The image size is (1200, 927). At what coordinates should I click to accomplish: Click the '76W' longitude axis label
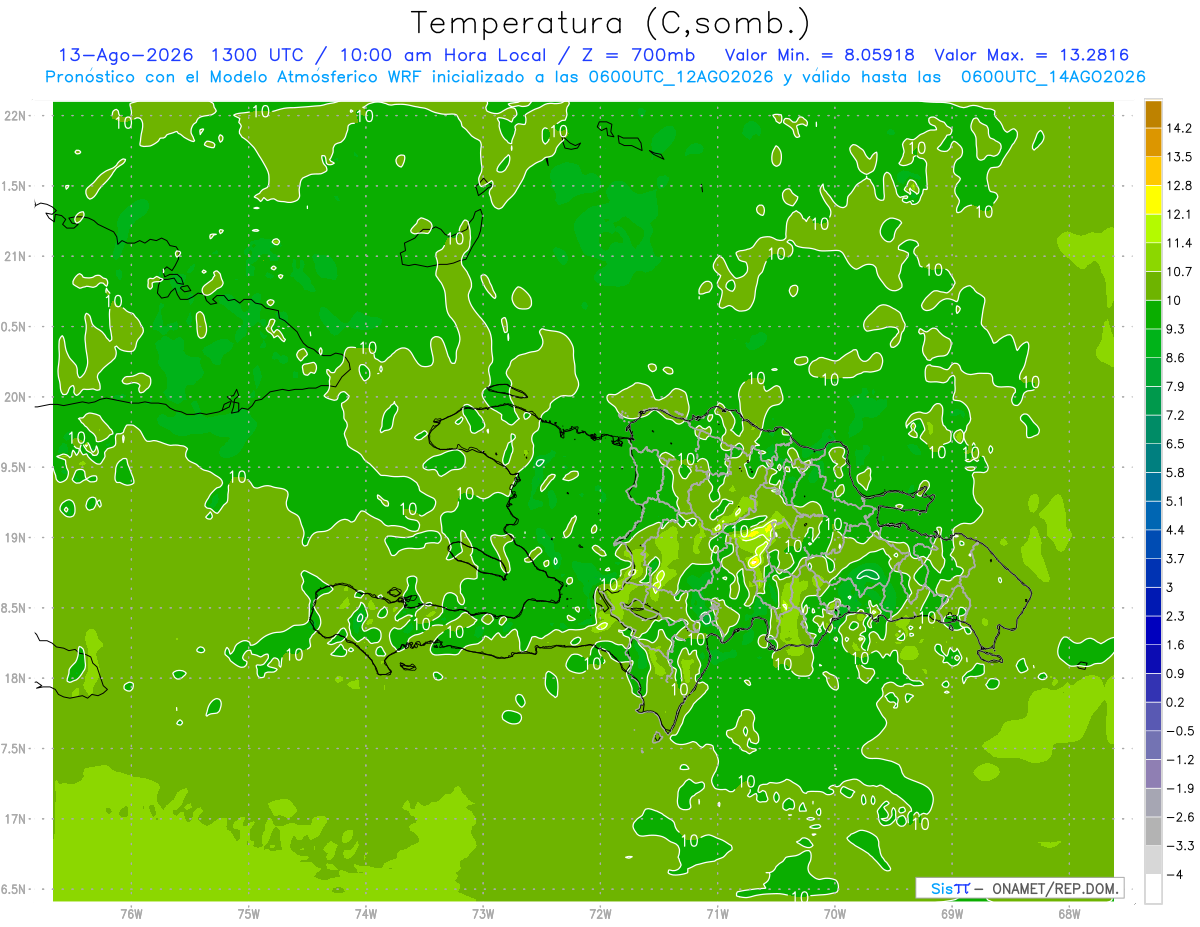click(x=131, y=913)
